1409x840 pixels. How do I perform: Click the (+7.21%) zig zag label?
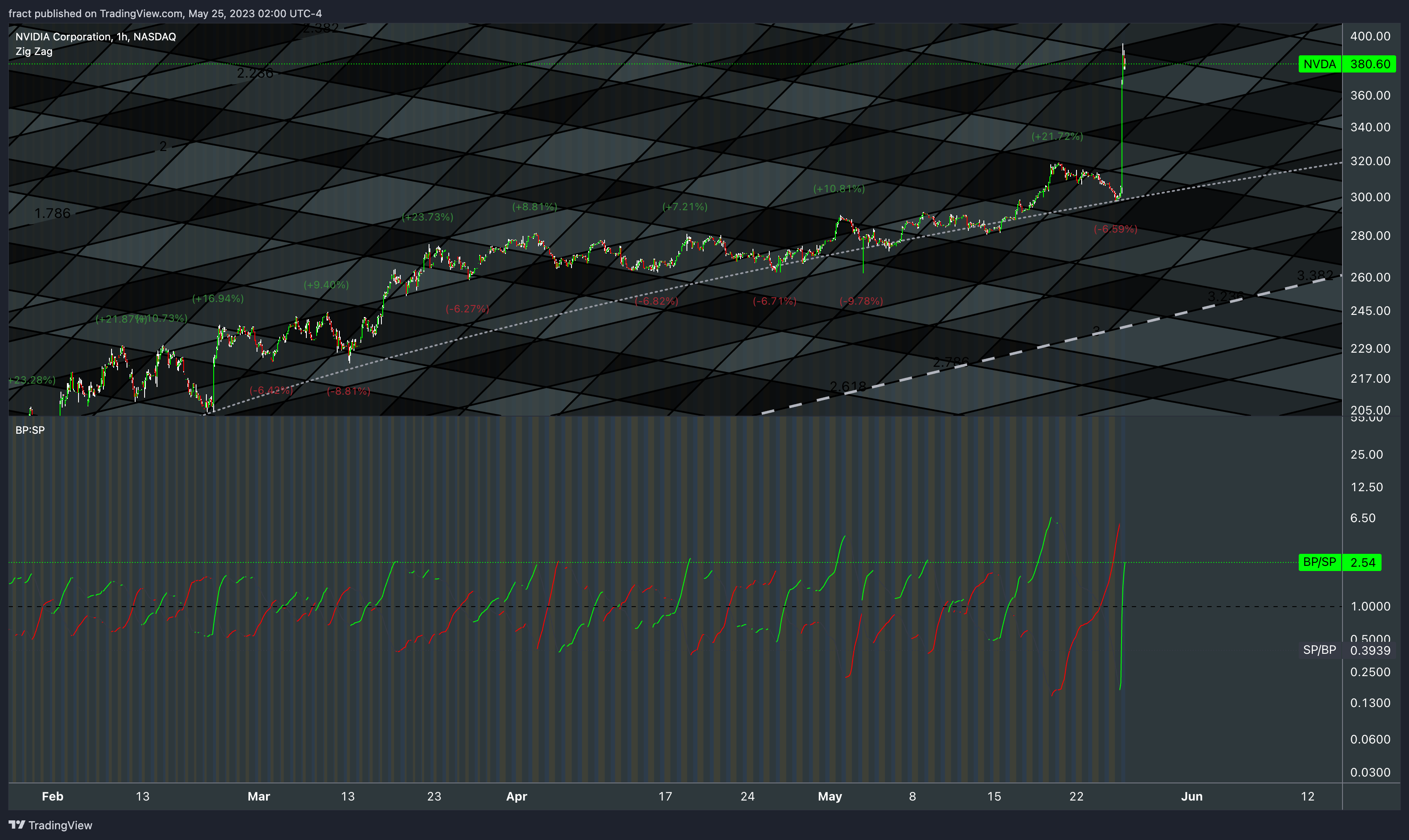pos(685,207)
